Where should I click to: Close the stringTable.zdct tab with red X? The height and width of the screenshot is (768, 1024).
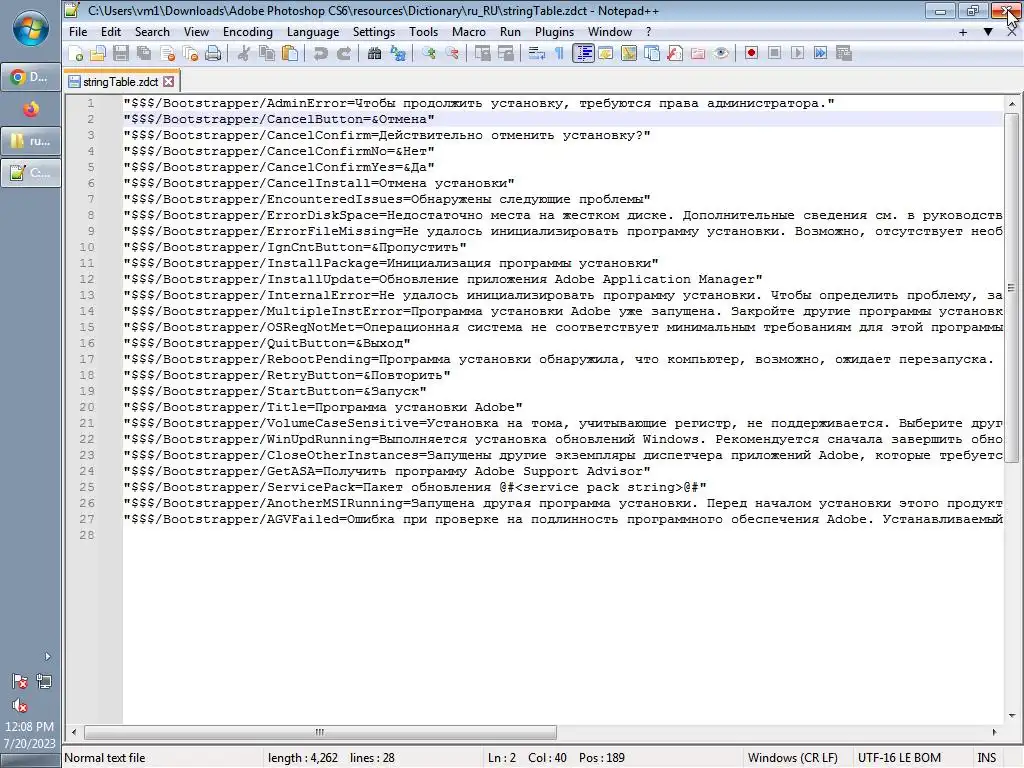click(x=168, y=82)
